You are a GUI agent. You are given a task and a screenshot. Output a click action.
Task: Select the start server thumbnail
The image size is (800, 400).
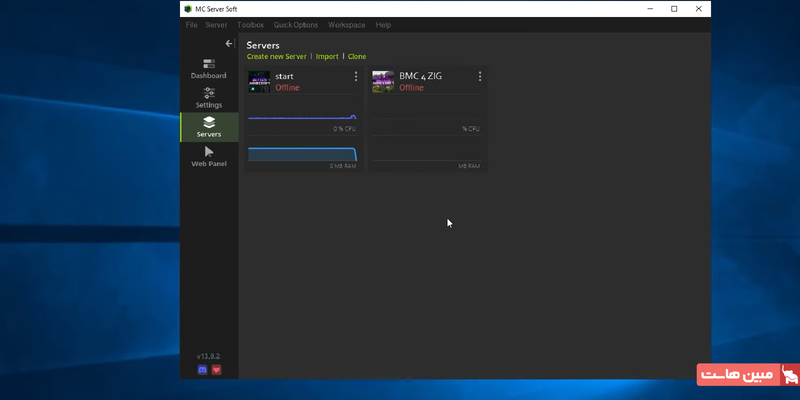(259, 82)
